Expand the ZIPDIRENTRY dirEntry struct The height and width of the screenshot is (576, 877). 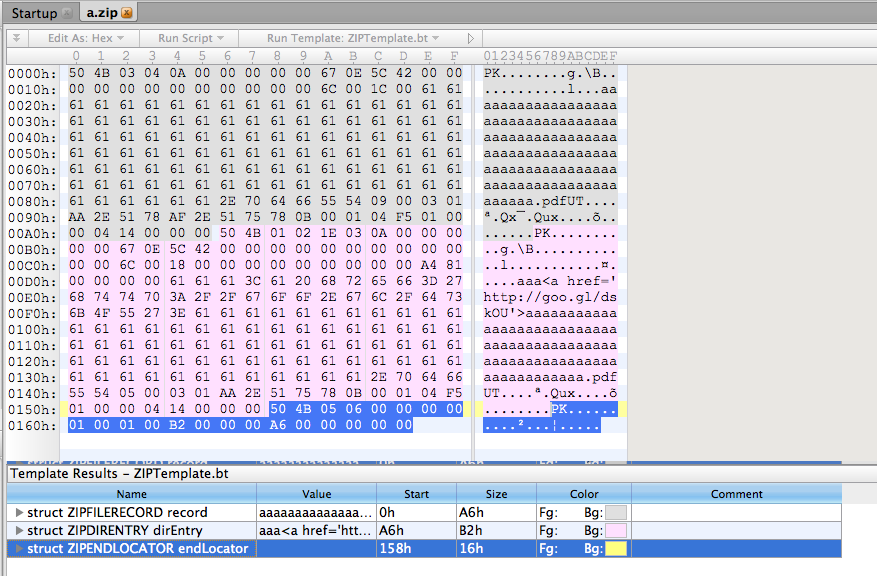click(20, 530)
